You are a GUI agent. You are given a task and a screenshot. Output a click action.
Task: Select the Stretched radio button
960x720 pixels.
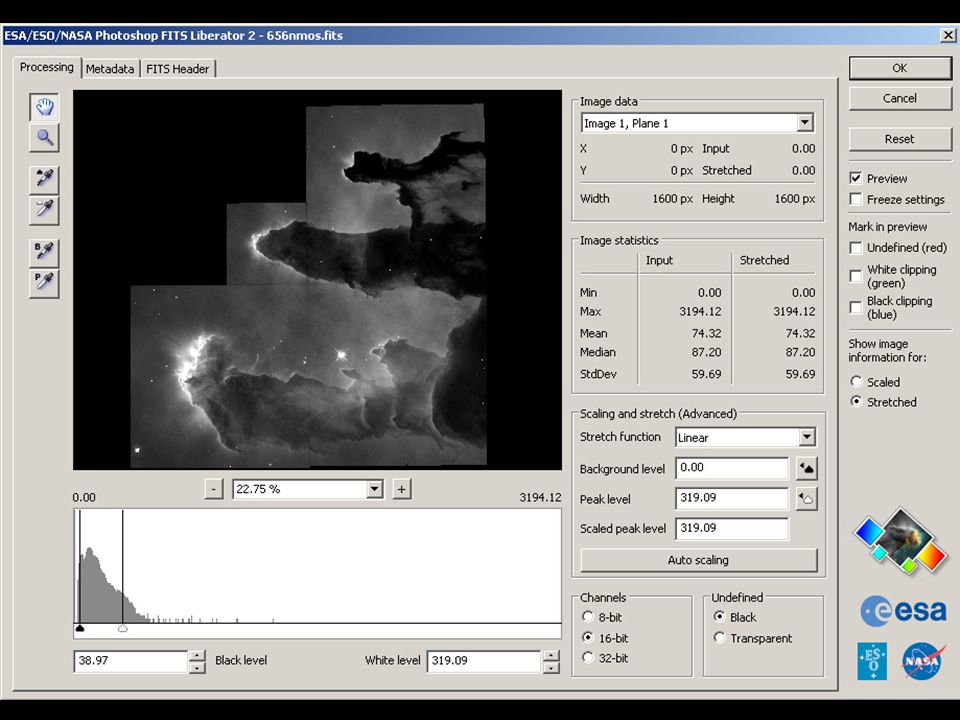857,402
